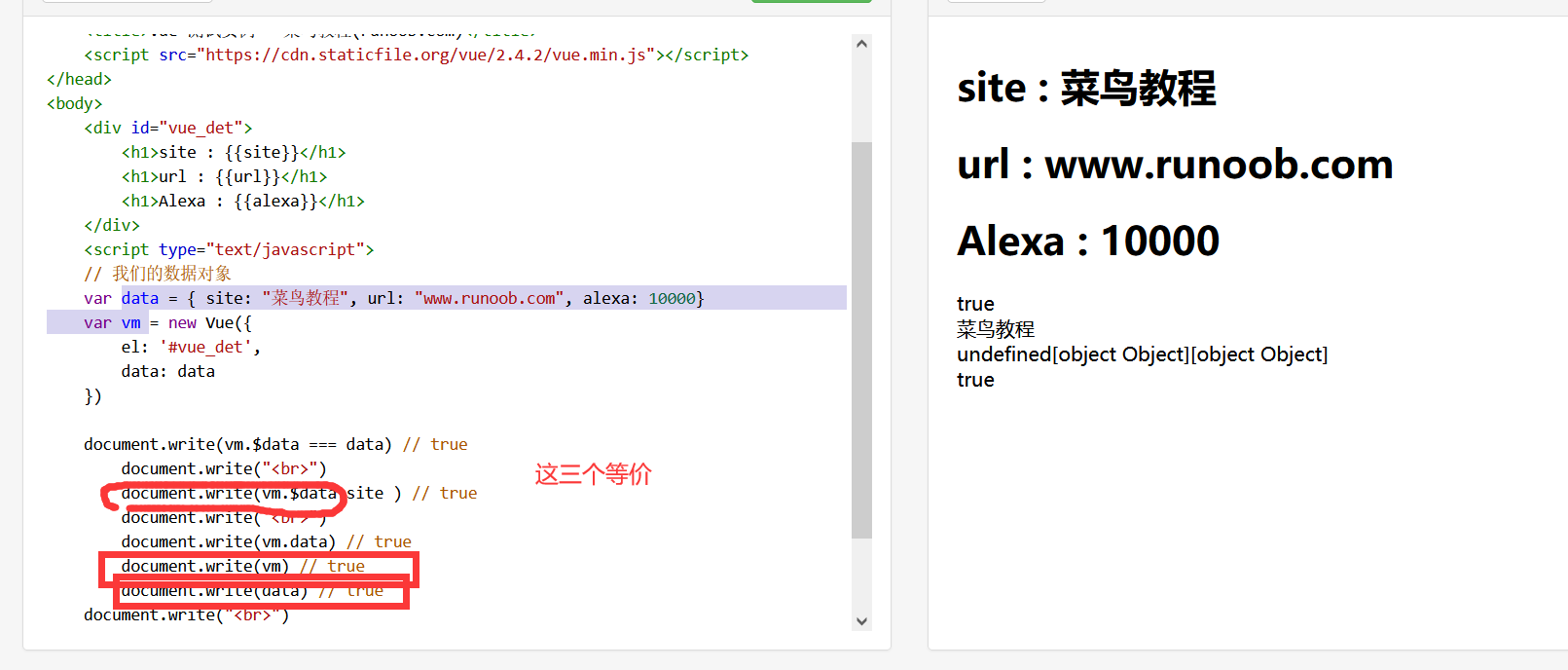The image size is (1568, 670).
Task: Click the "www.runoob.com" string in the code
Action: [490, 298]
